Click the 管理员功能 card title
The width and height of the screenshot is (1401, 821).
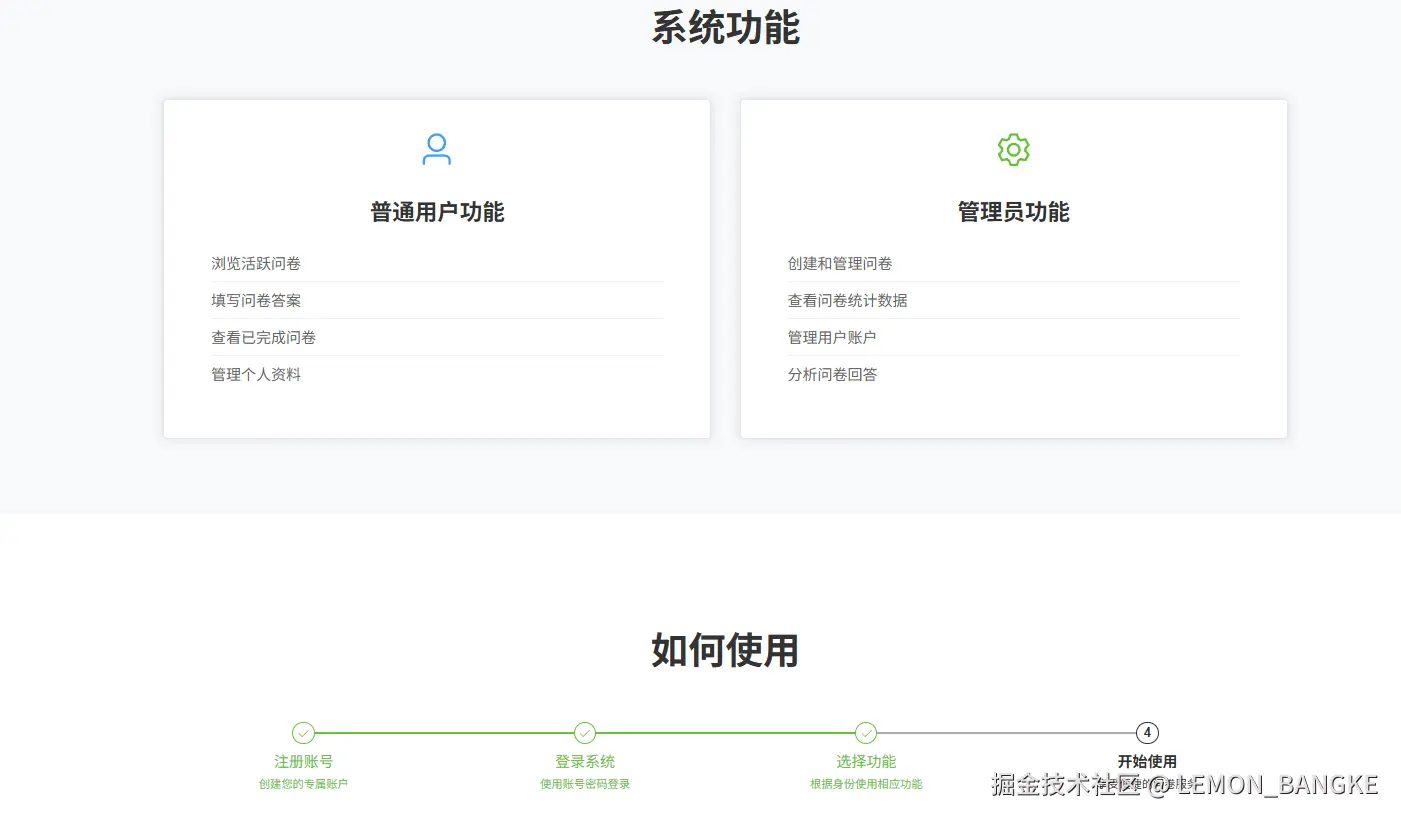coord(1013,212)
